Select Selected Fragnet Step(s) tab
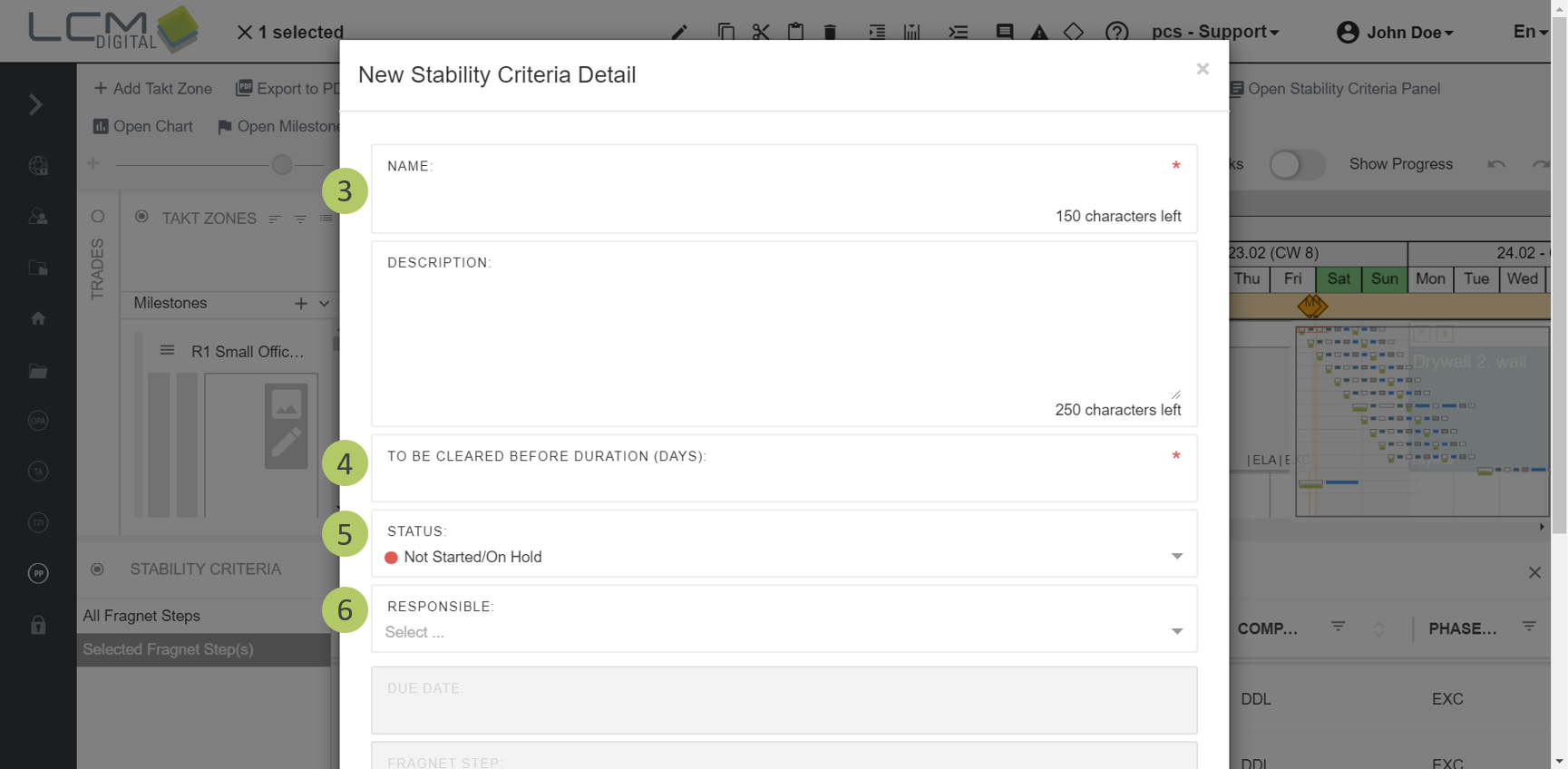Viewport: 1568px width, 769px height. tap(168, 649)
